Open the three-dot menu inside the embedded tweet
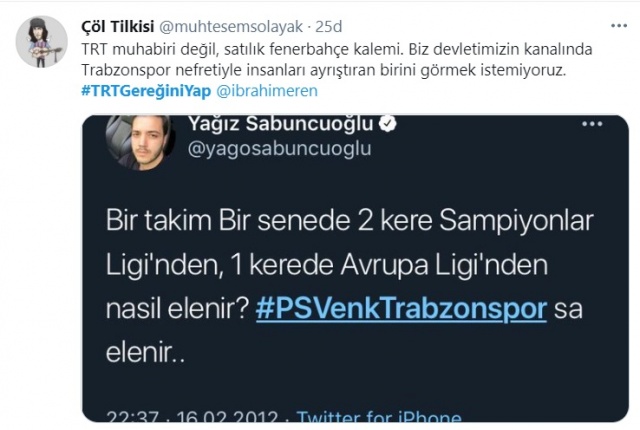 click(592, 124)
